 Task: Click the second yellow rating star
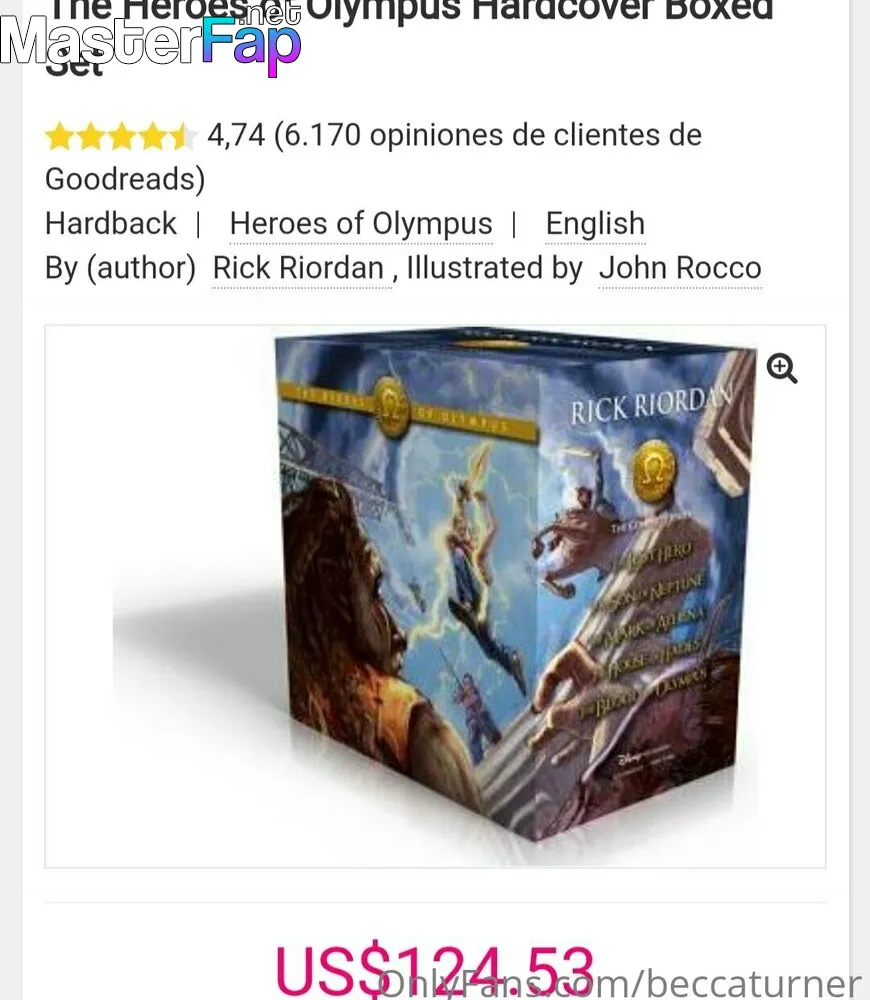point(91,136)
